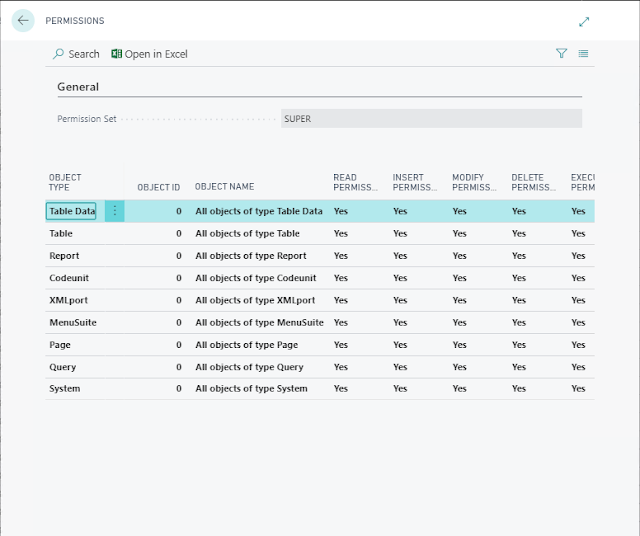Viewport: 640px width, 536px height.
Task: Click Modify Permission Yes for Page
Action: coord(460,345)
